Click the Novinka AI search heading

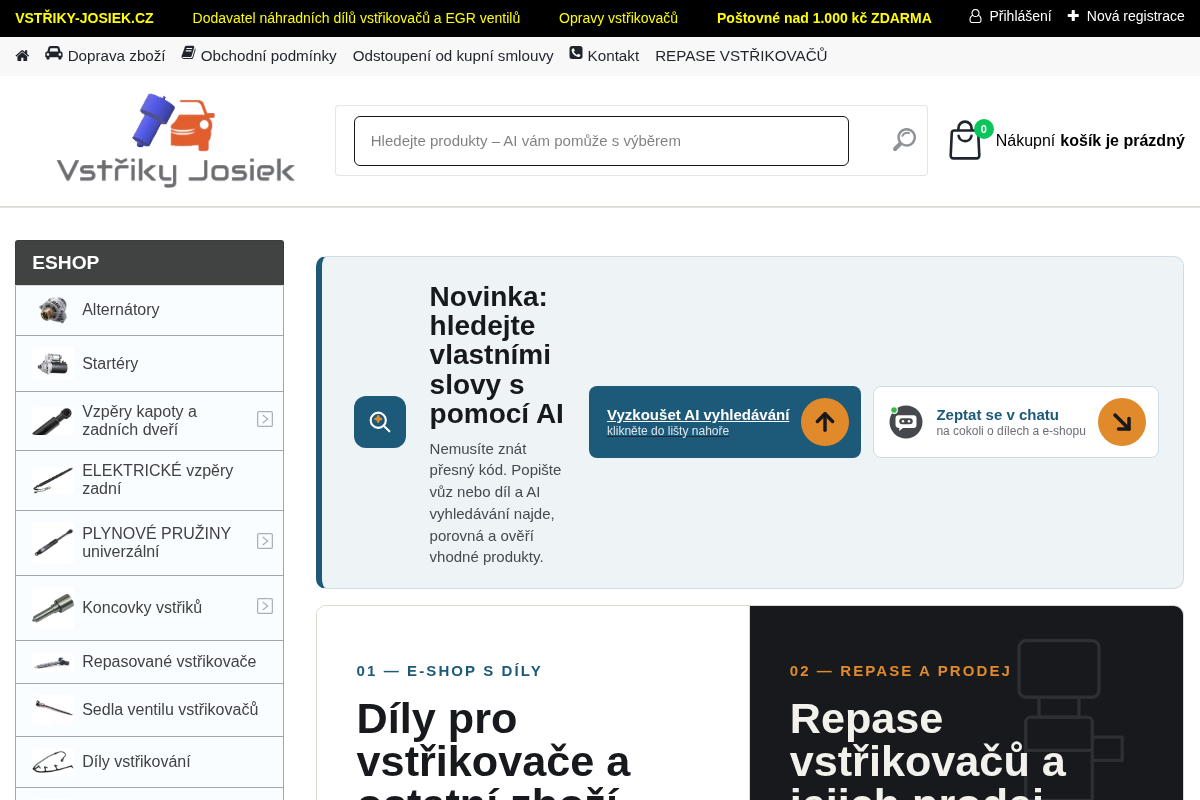[x=497, y=355]
